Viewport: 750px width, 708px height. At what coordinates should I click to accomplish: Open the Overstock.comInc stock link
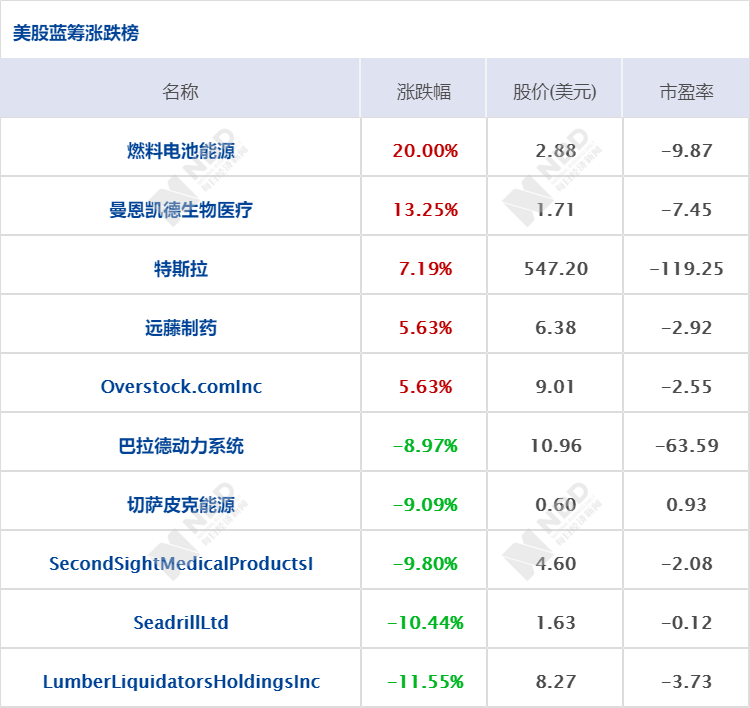pos(181,387)
